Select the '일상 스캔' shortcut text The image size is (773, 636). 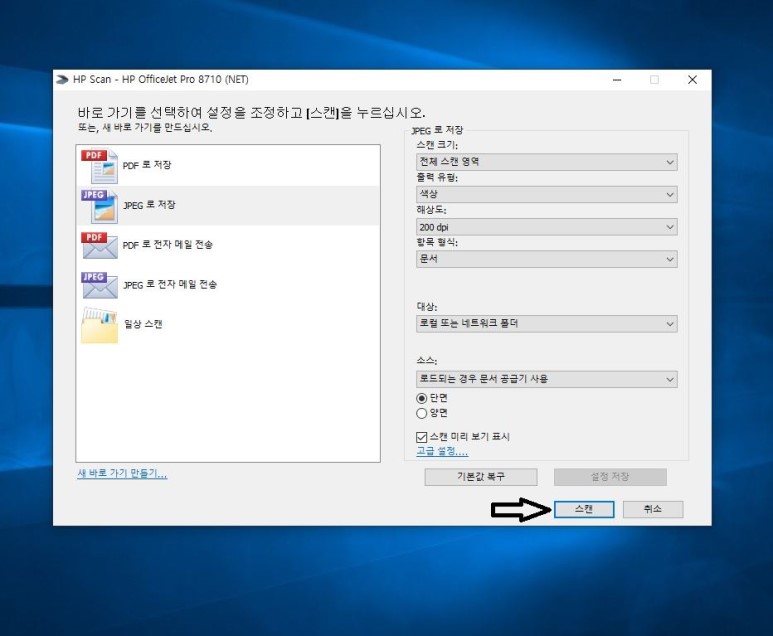[x=143, y=324]
